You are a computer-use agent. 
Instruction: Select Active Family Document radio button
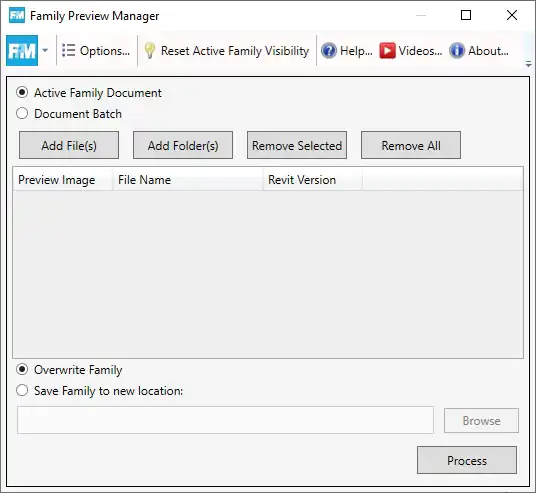[22, 93]
